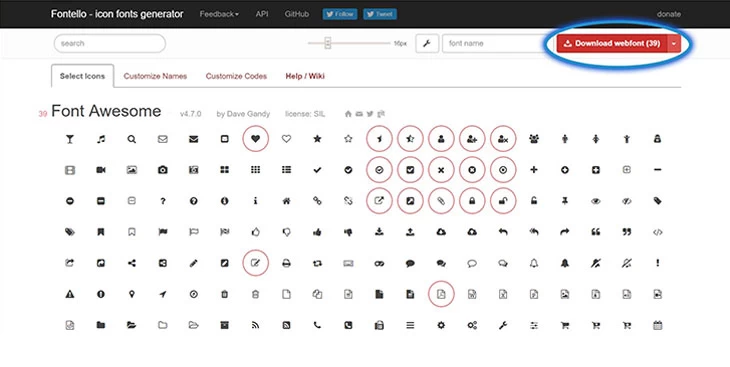The image size is (730, 367).
Task: Choose the printer icon
Action: [286, 263]
